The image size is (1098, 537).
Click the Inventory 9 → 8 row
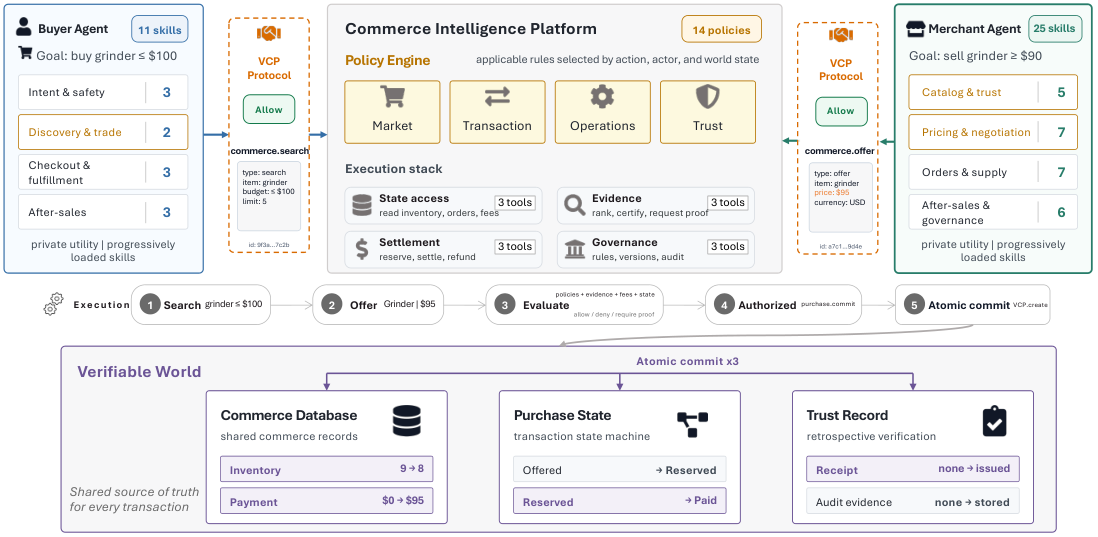(x=327, y=469)
